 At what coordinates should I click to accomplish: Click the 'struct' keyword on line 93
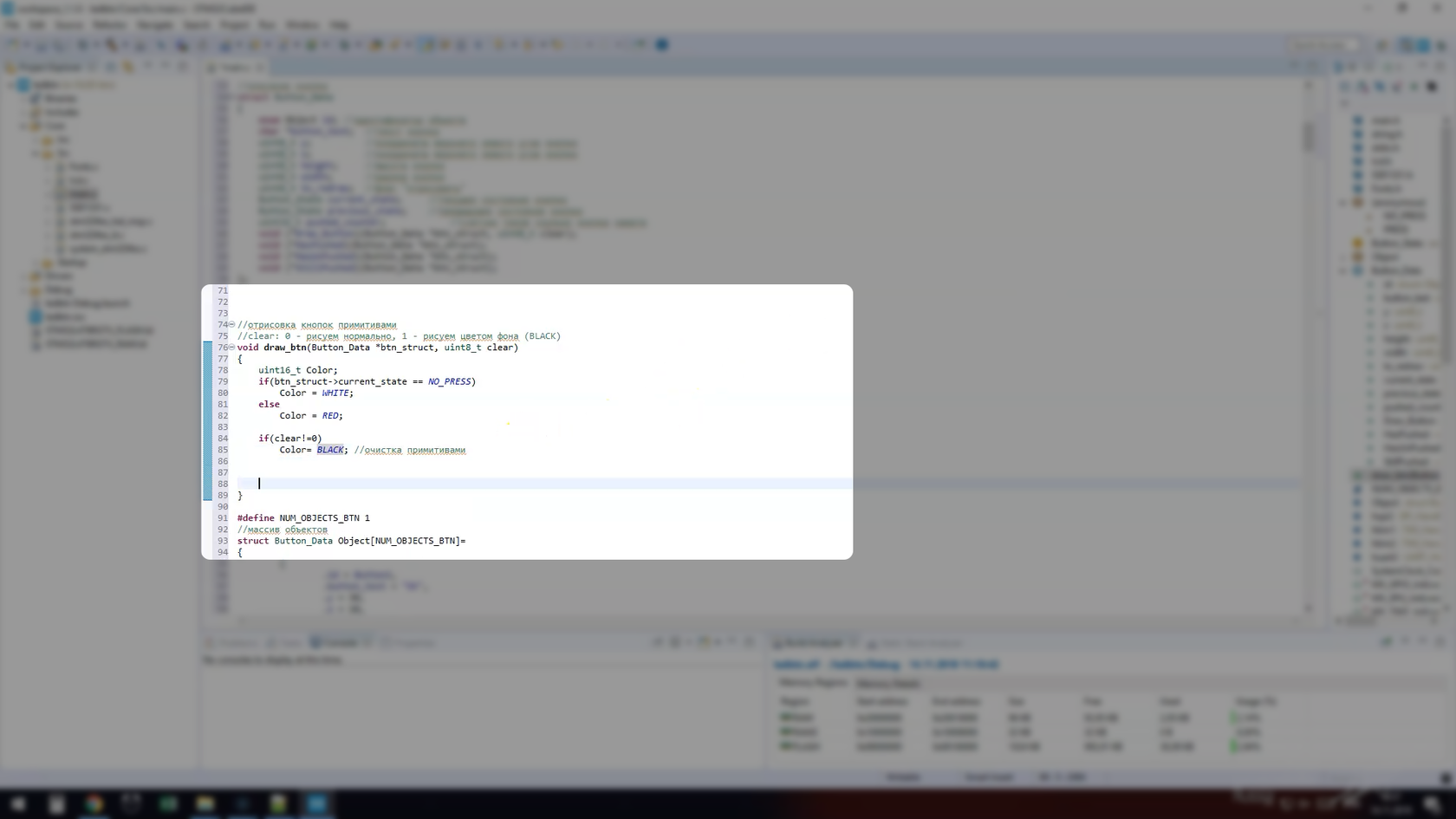(x=253, y=541)
